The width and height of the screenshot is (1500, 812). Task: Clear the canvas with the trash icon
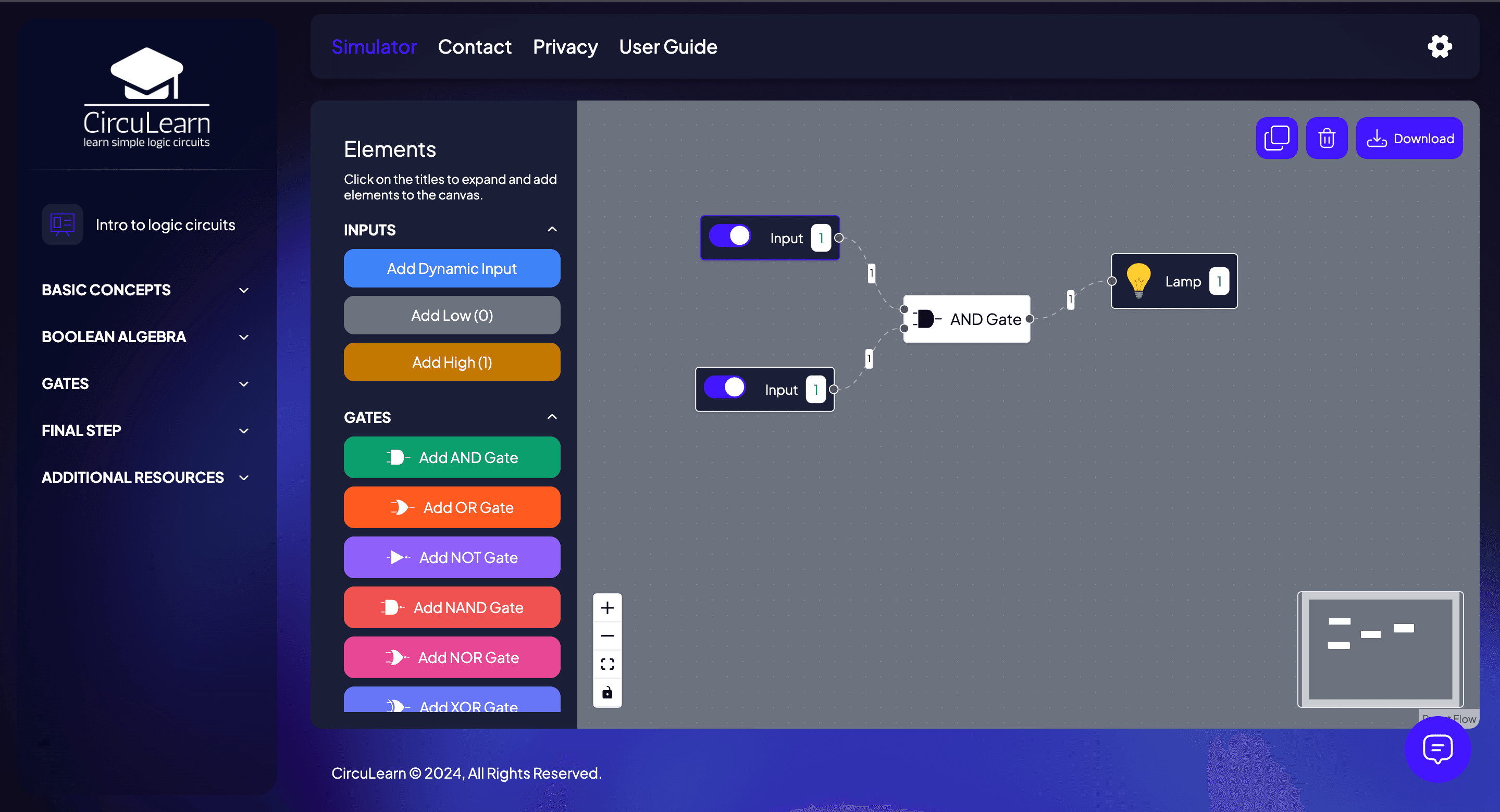point(1327,138)
